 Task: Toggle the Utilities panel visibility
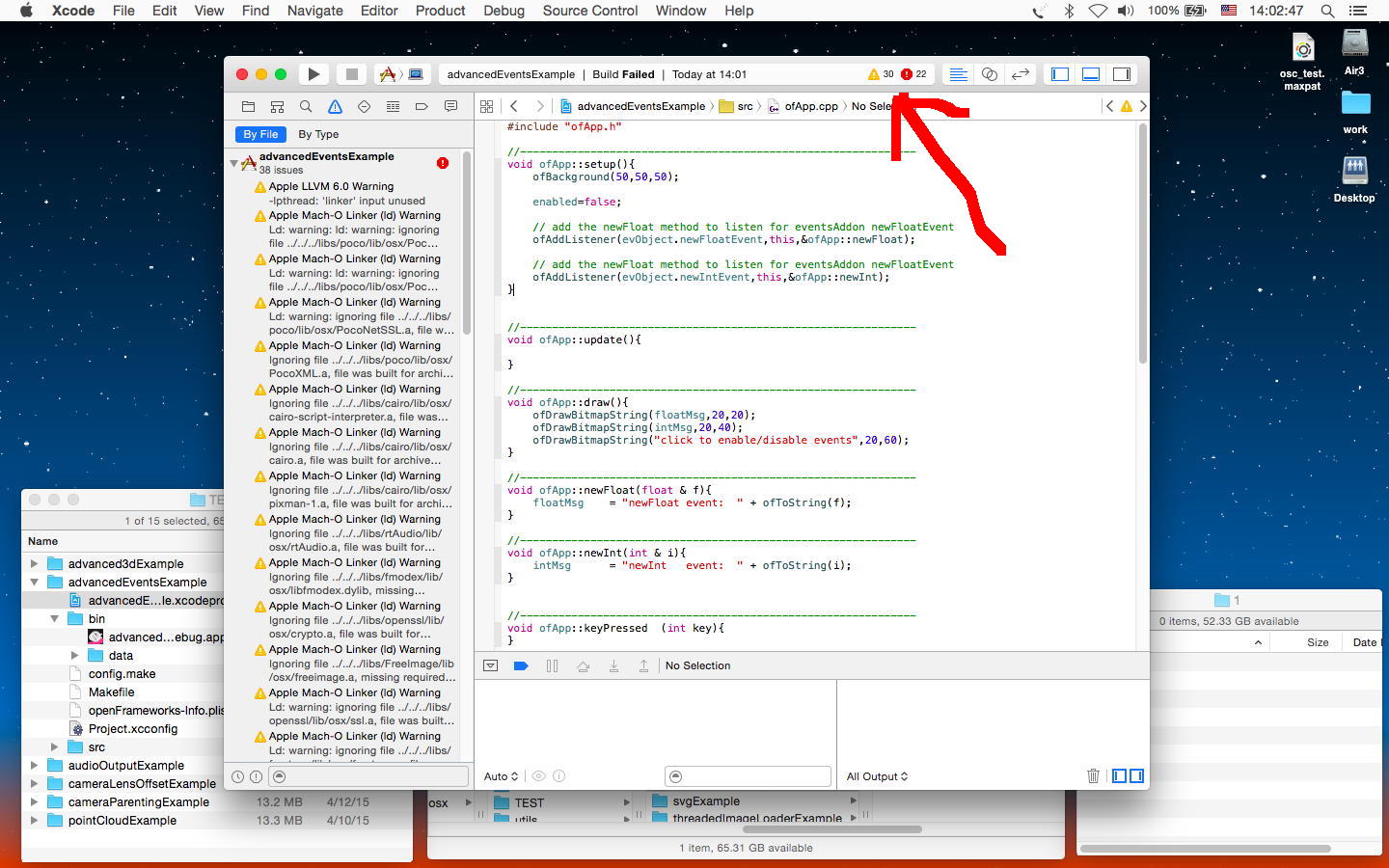click(x=1122, y=74)
